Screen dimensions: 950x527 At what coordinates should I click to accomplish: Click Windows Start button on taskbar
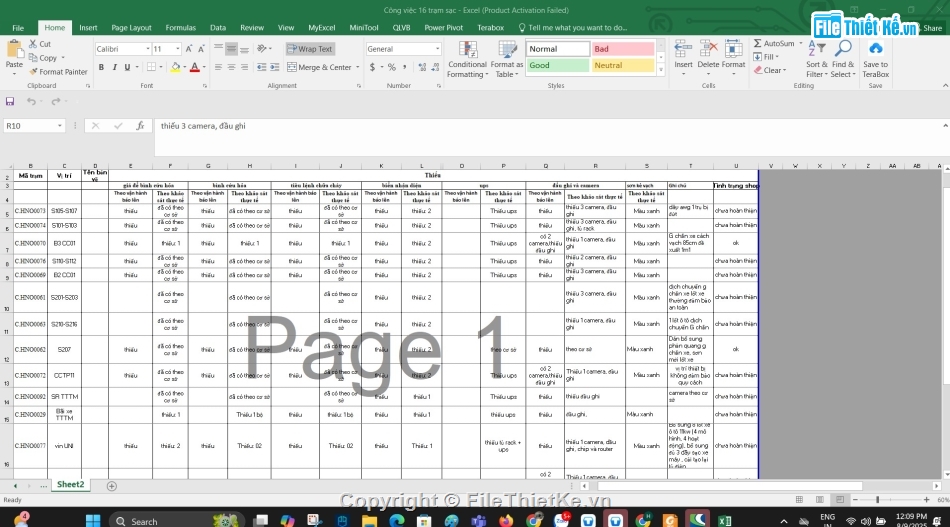click(x=93, y=520)
